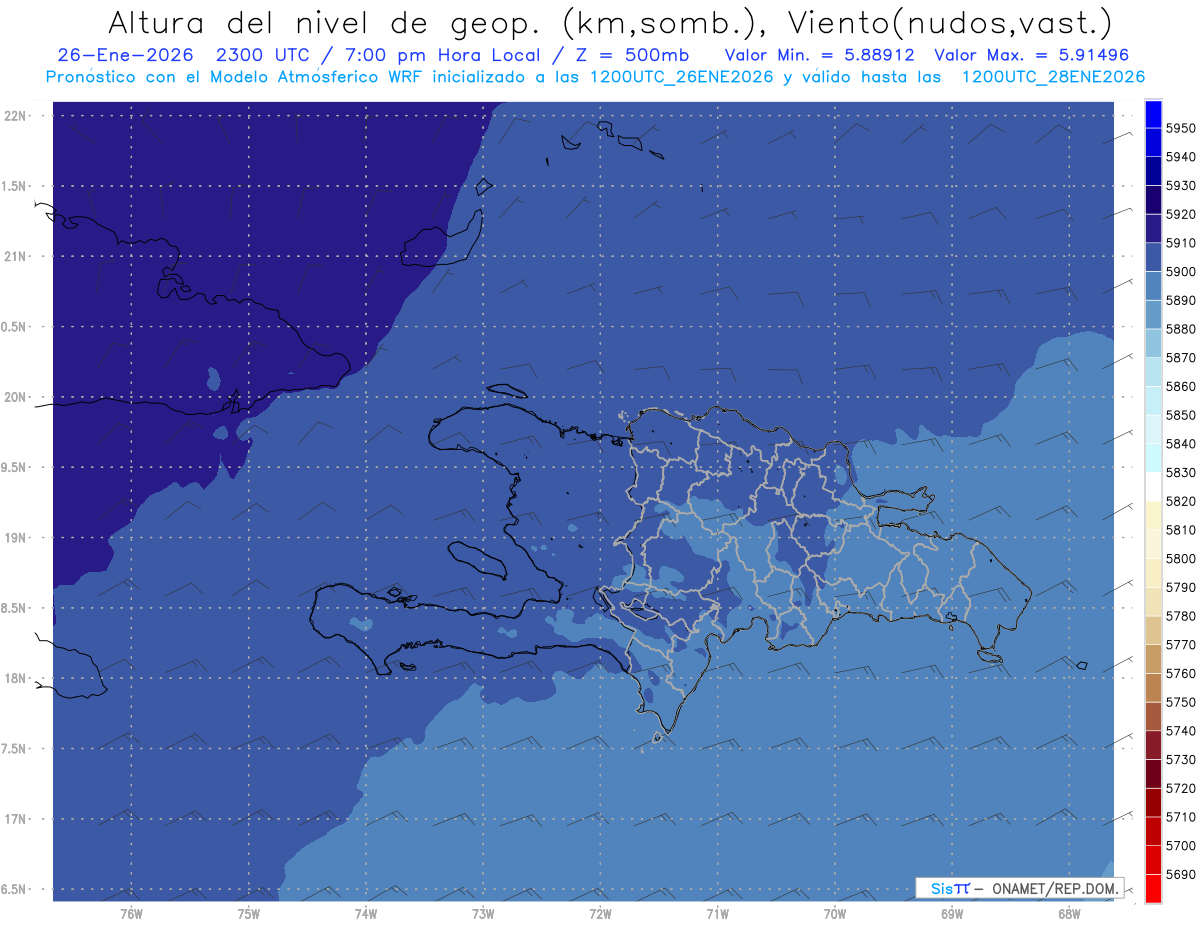Click the '5900' colorbar value

point(1181,272)
